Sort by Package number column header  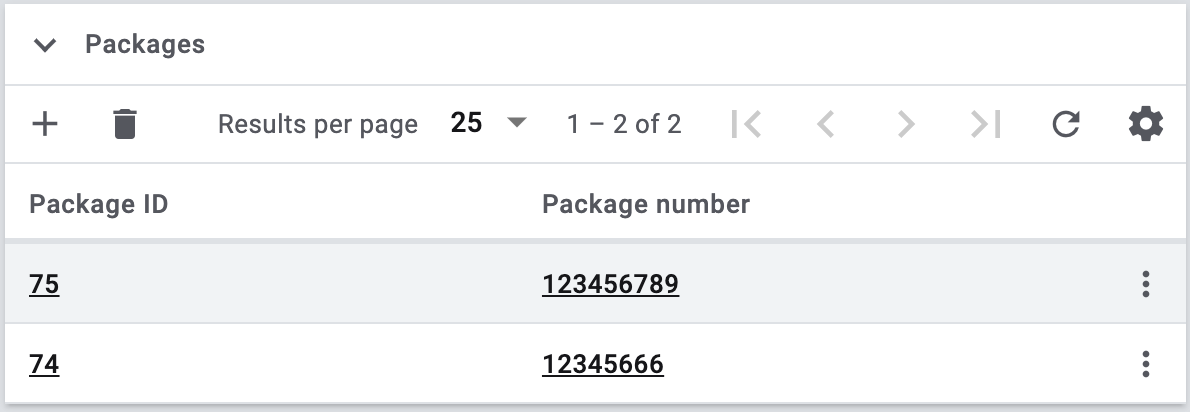[x=646, y=205]
